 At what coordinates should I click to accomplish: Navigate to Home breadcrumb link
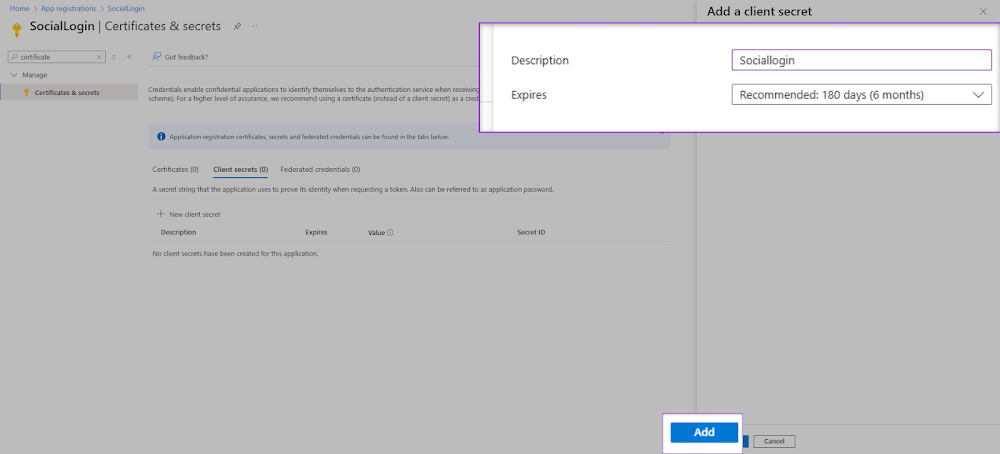tap(18, 8)
